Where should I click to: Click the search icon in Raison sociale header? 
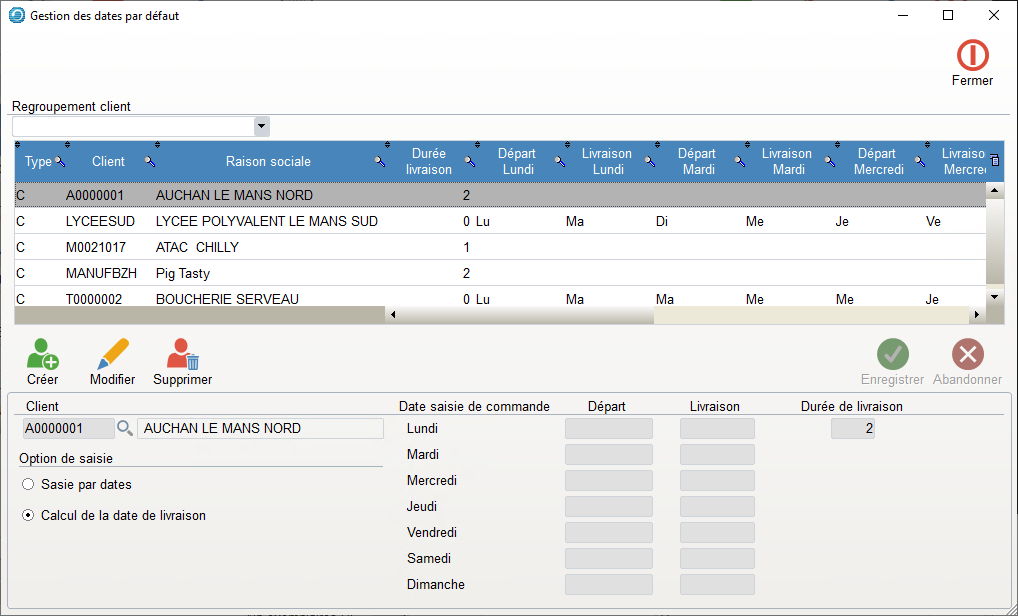pyautogui.click(x=379, y=161)
